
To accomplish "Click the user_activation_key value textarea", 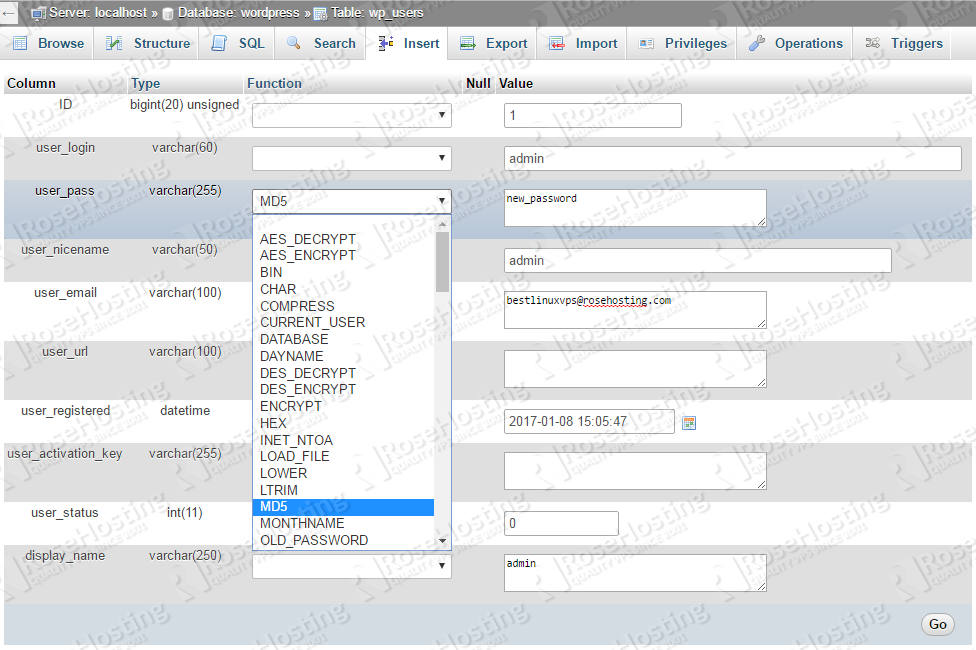I will 635,471.
